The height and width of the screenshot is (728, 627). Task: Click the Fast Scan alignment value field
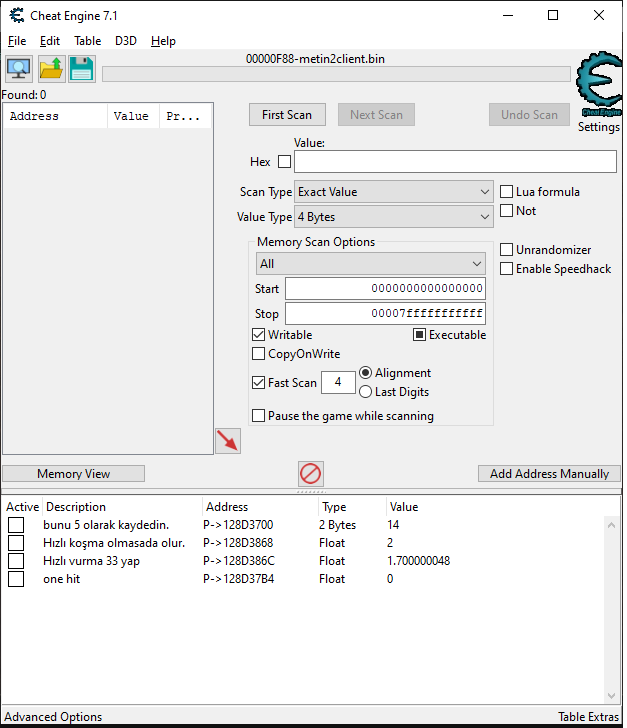pos(338,382)
